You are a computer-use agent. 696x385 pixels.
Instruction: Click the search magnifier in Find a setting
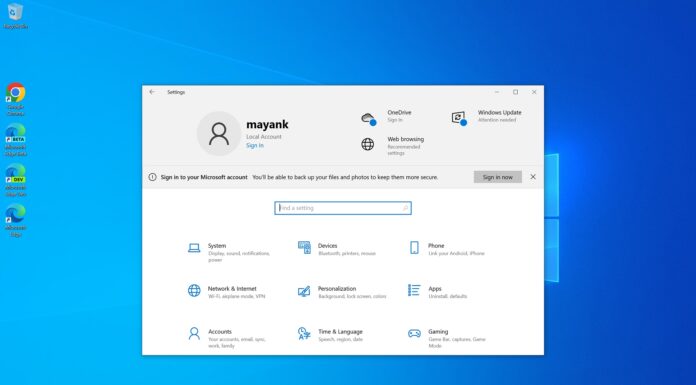click(405, 208)
